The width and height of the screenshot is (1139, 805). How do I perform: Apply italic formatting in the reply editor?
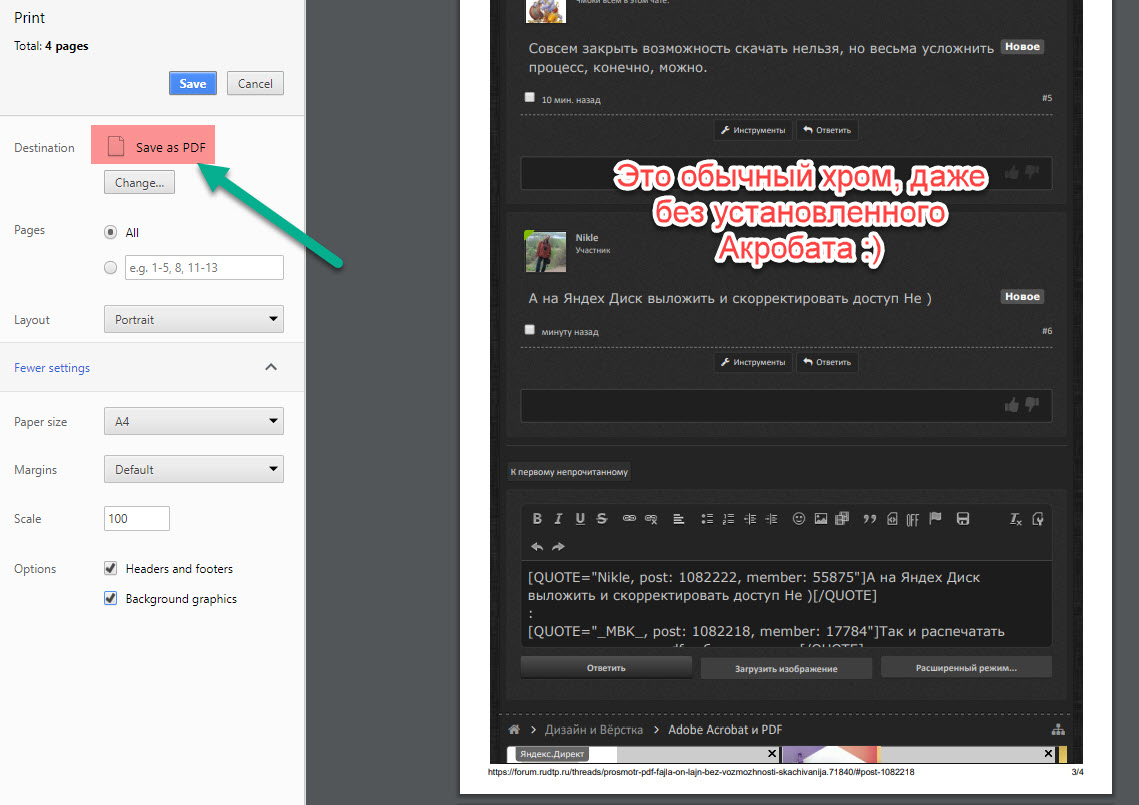click(558, 519)
